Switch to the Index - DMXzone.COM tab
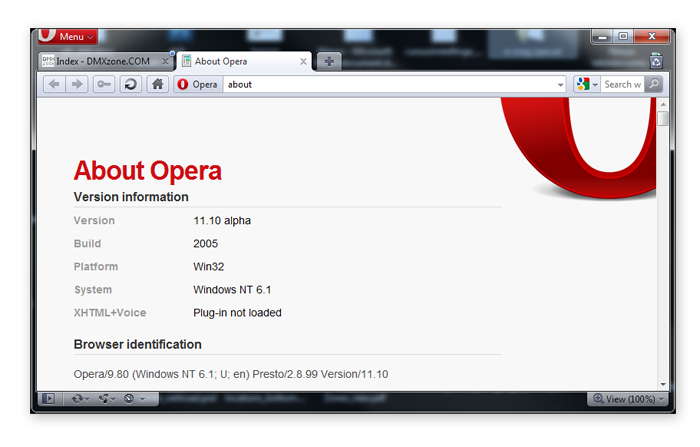This screenshot has height=447, width=700. pyautogui.click(x=105, y=61)
